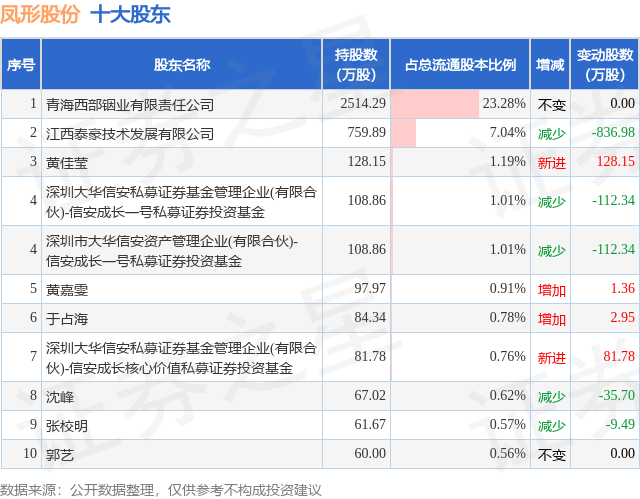
Task: Select holdings value 61.67
Action: [x=370, y=424]
